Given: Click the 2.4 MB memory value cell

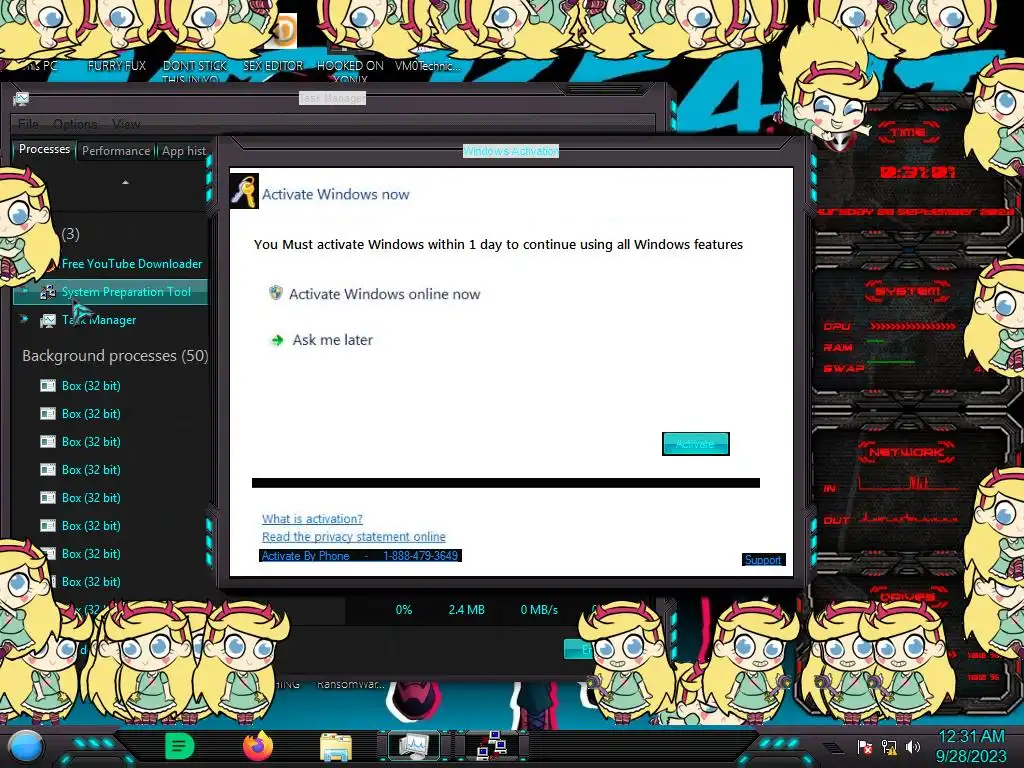Looking at the screenshot, I should (466, 610).
